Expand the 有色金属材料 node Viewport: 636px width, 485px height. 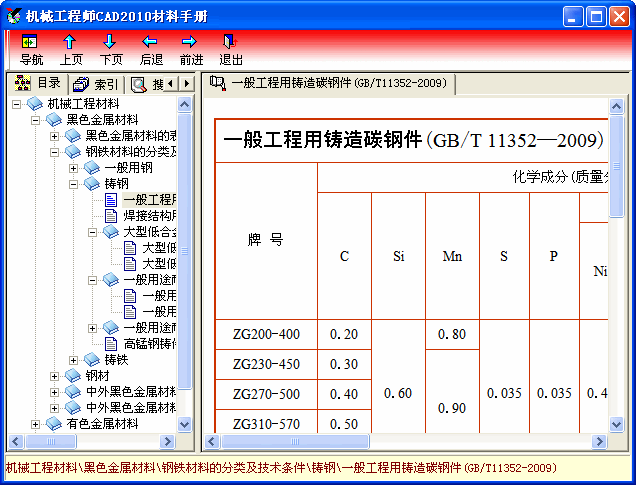[x=35, y=425]
